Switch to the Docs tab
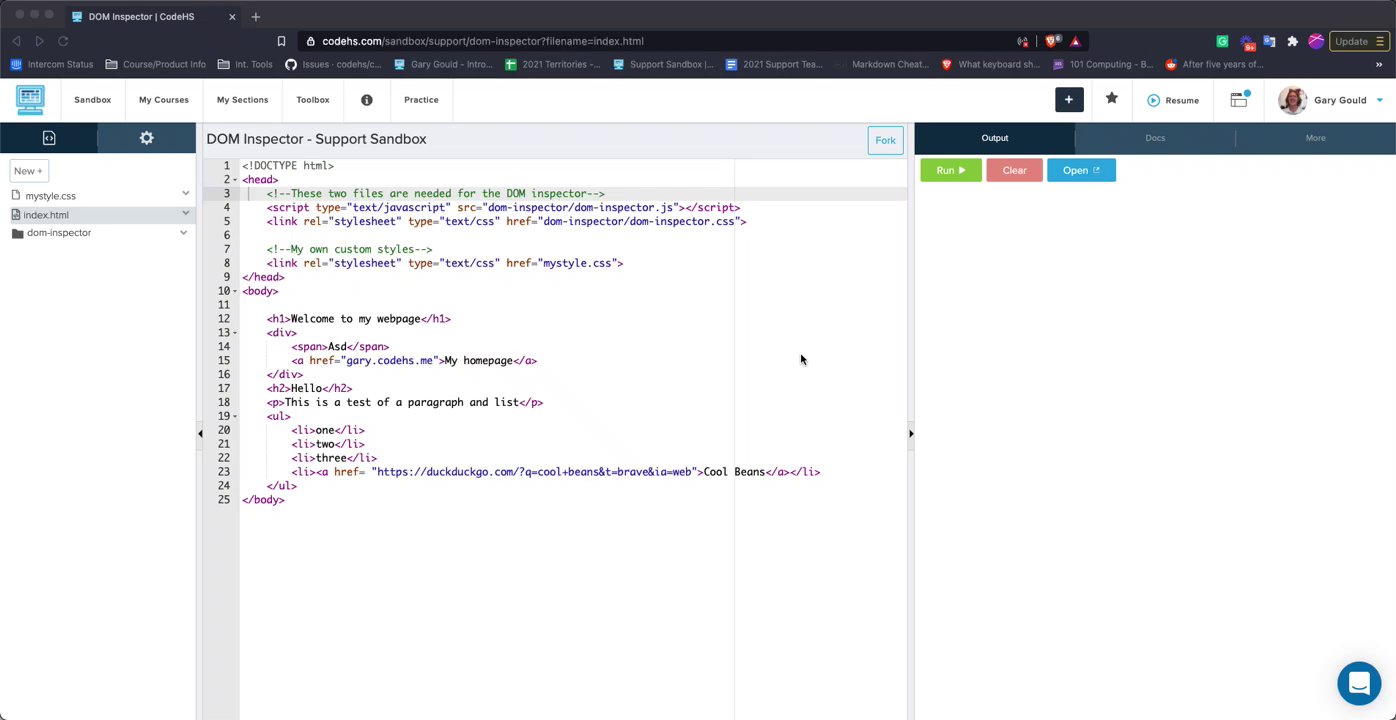Viewport: 1396px width, 720px height. pos(1155,138)
